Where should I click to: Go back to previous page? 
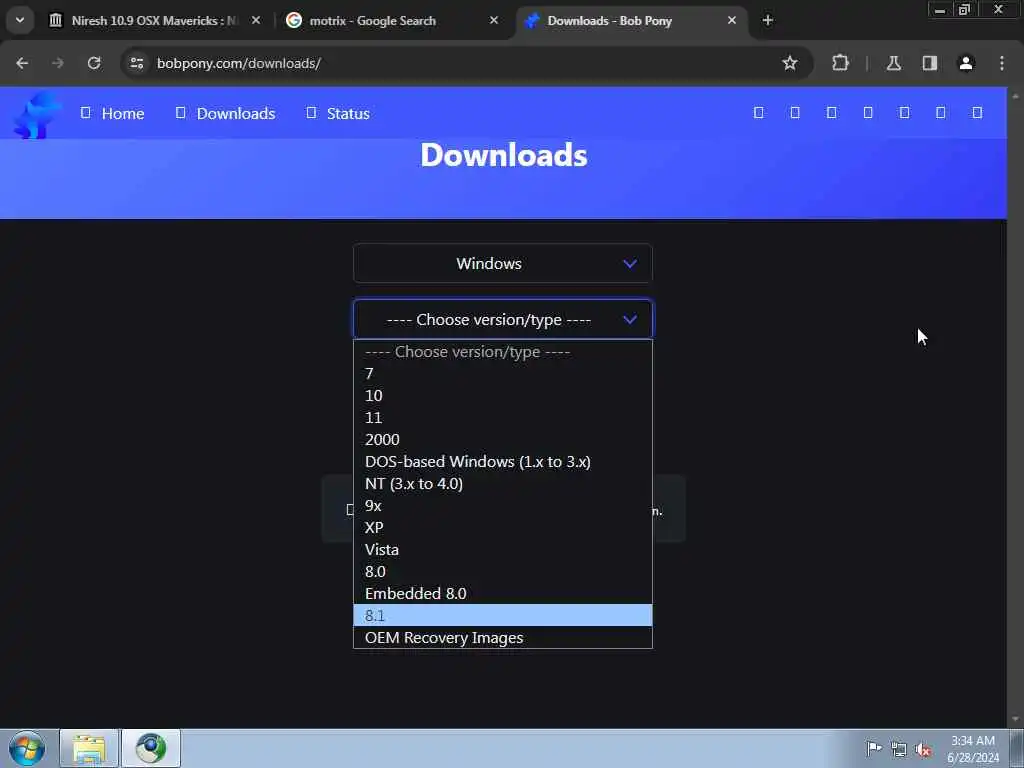tap(22, 63)
